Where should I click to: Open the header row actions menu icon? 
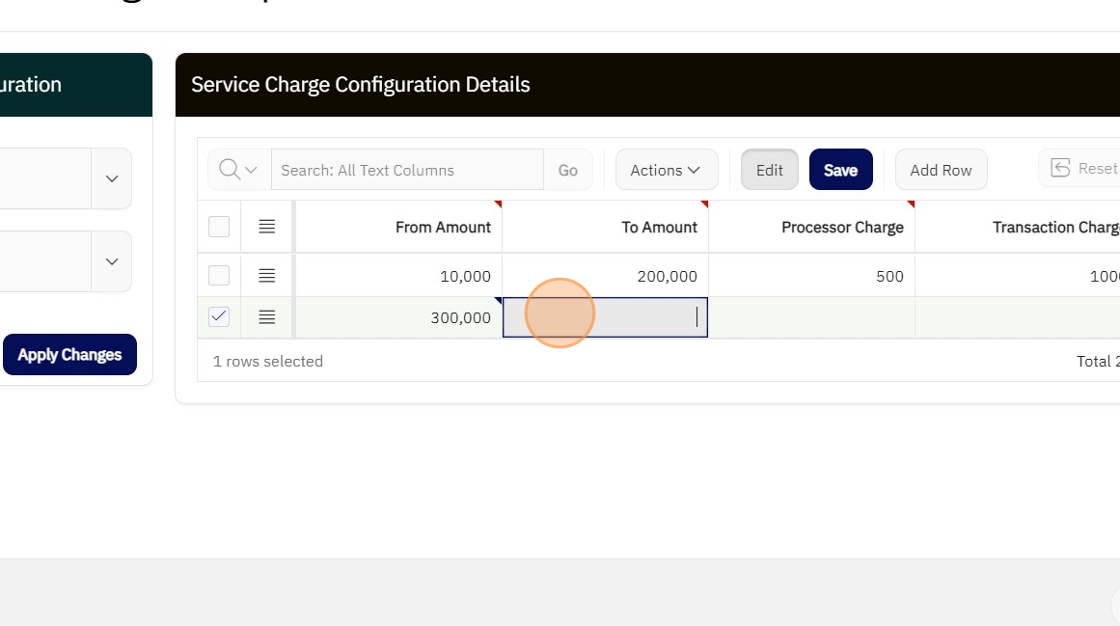click(267, 227)
